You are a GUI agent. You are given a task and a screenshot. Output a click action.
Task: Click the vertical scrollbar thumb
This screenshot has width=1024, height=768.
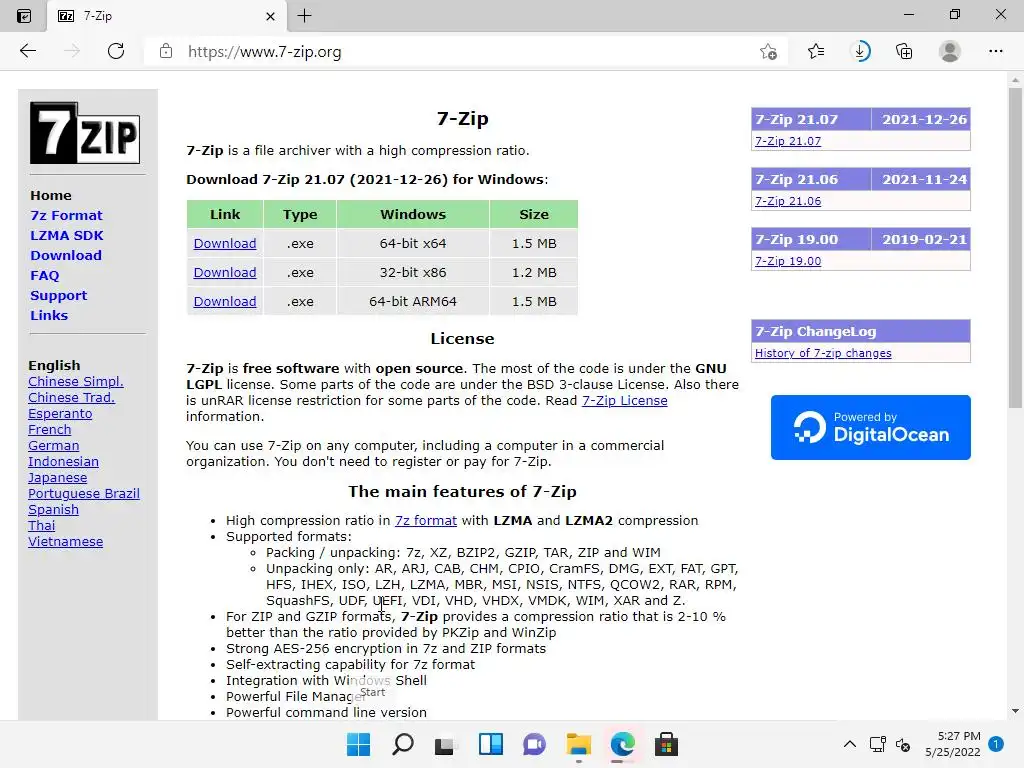(x=1015, y=248)
